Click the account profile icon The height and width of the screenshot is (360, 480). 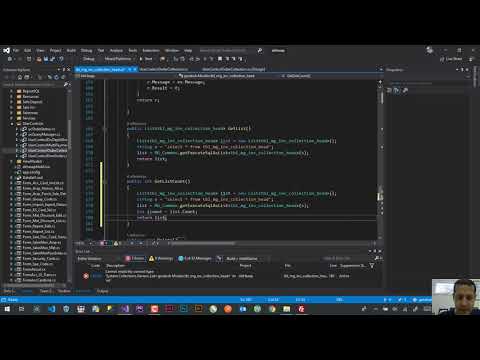click(430, 51)
